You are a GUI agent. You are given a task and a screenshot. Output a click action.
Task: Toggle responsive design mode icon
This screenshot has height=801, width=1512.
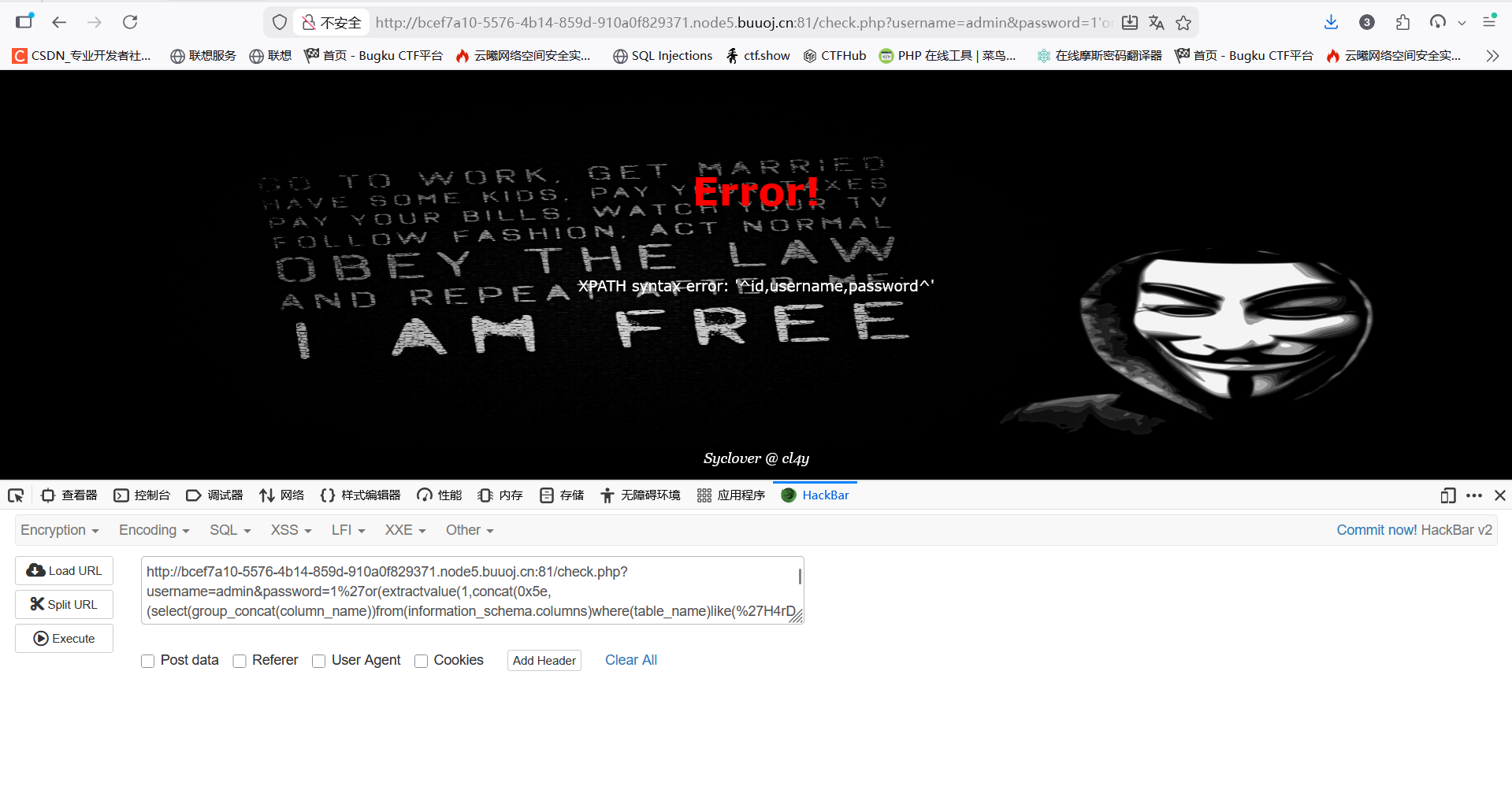[x=1448, y=495]
